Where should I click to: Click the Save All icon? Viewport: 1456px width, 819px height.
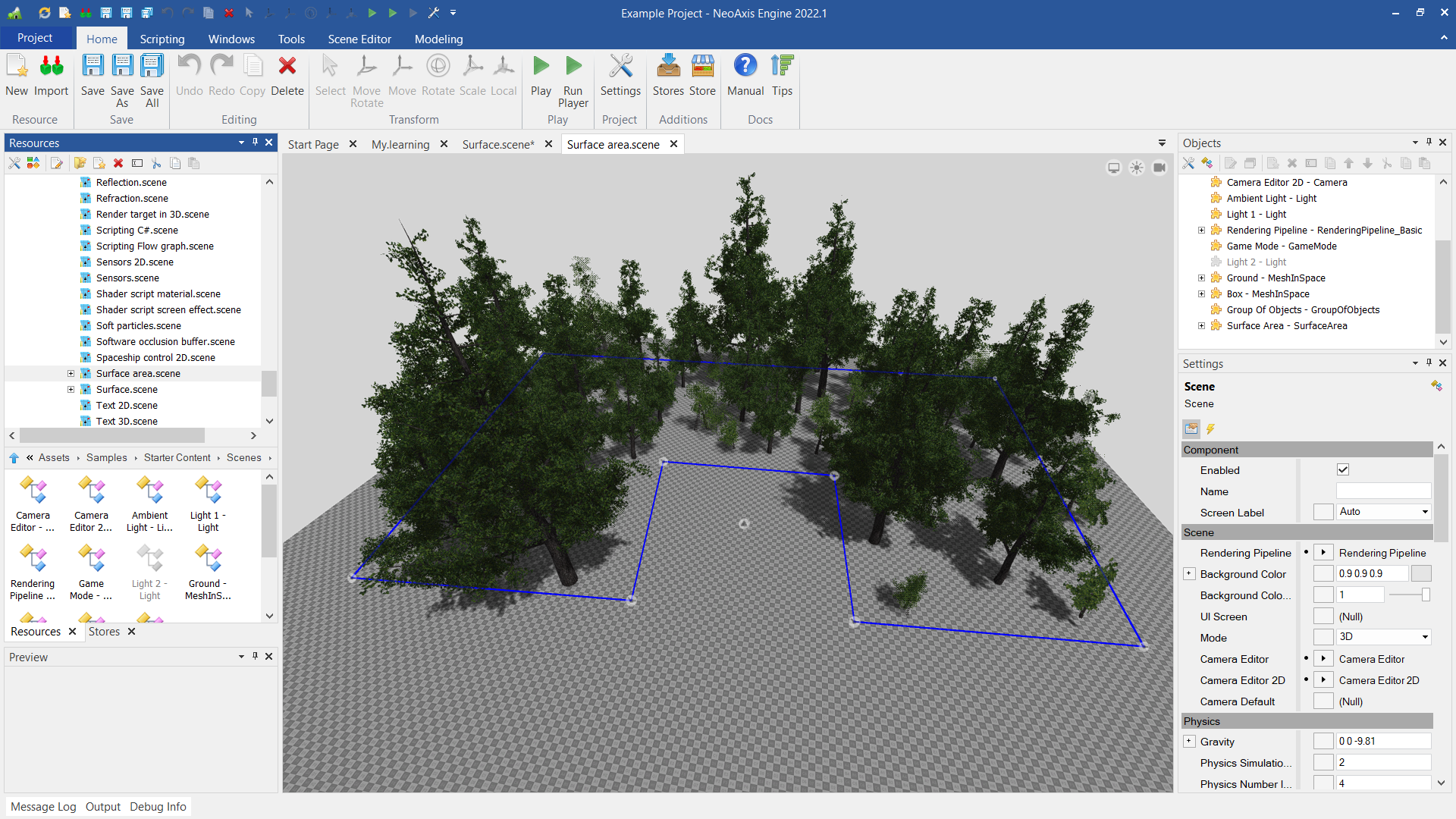pos(152,67)
